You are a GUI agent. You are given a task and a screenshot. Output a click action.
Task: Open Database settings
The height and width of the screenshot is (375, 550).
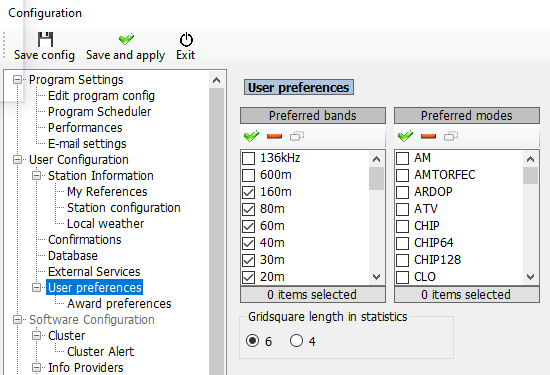click(73, 256)
